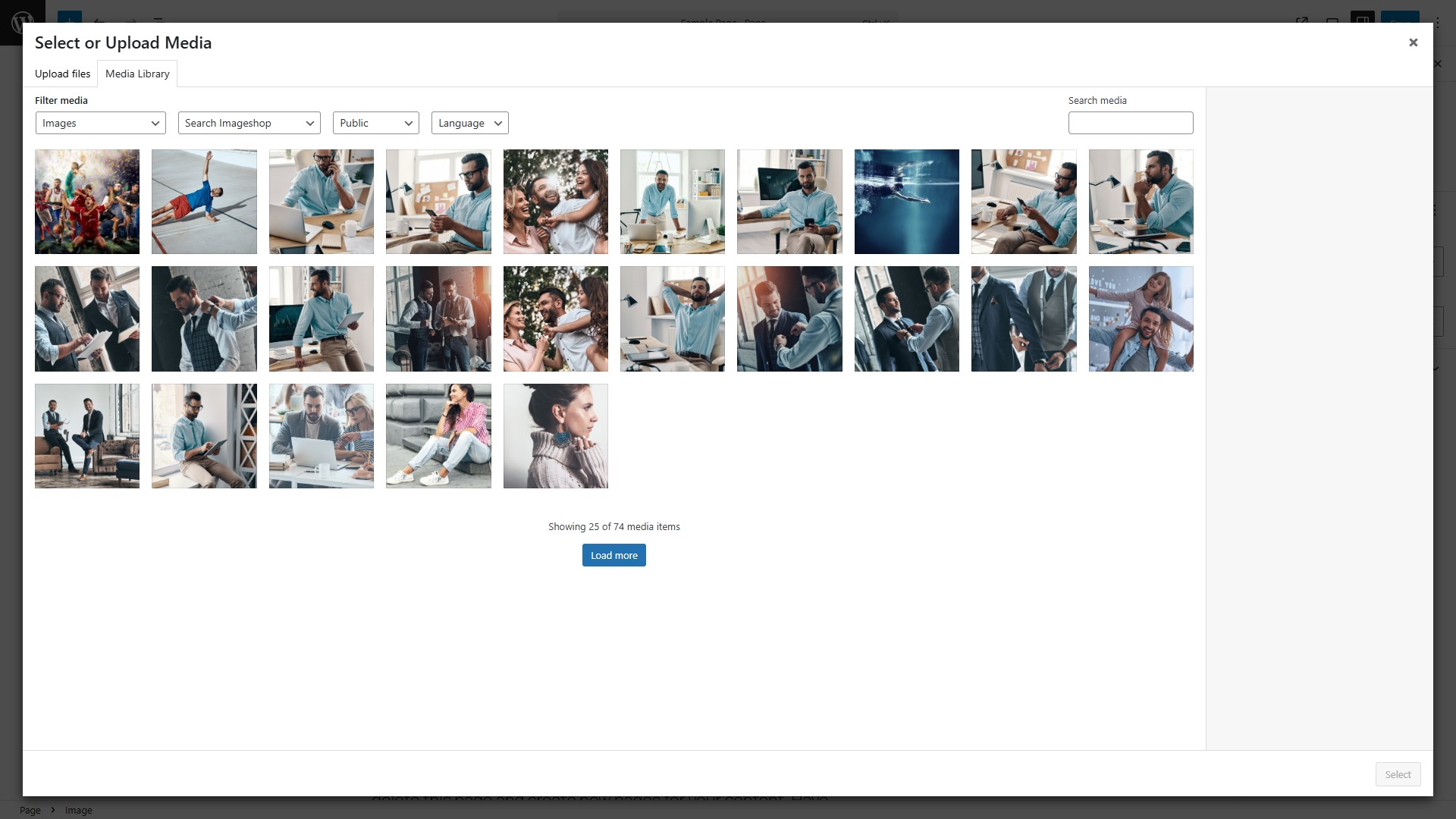Choose the man stretching with hands behind head

click(x=673, y=318)
